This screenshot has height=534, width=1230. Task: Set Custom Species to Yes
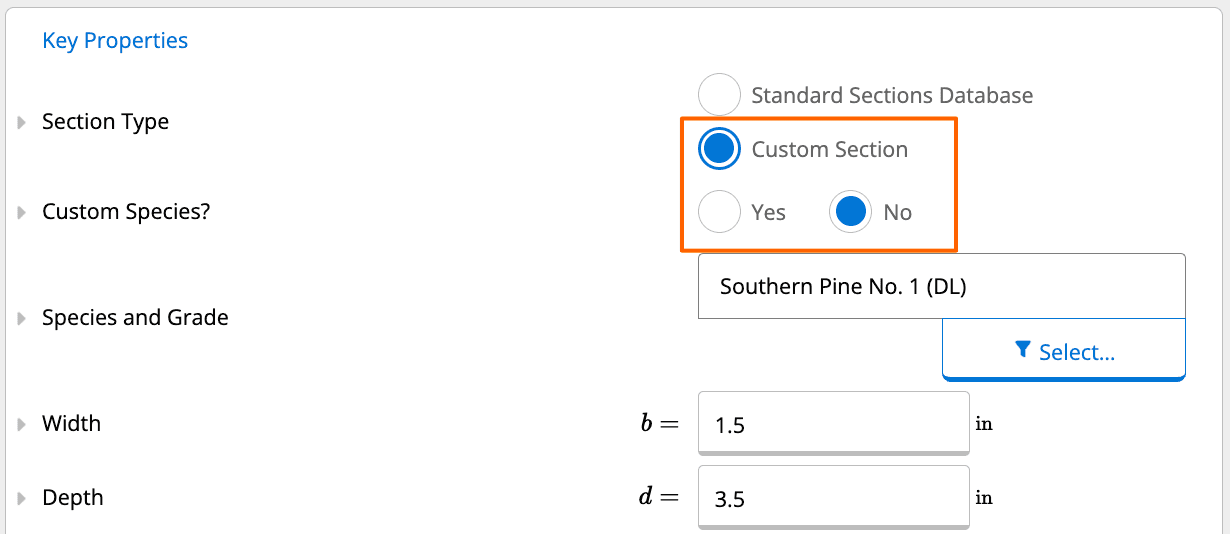720,212
